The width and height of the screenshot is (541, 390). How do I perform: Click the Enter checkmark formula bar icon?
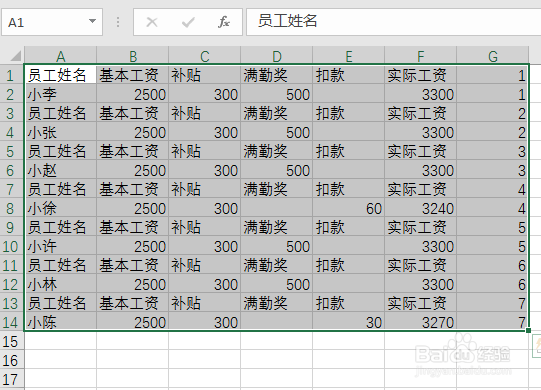pos(188,22)
